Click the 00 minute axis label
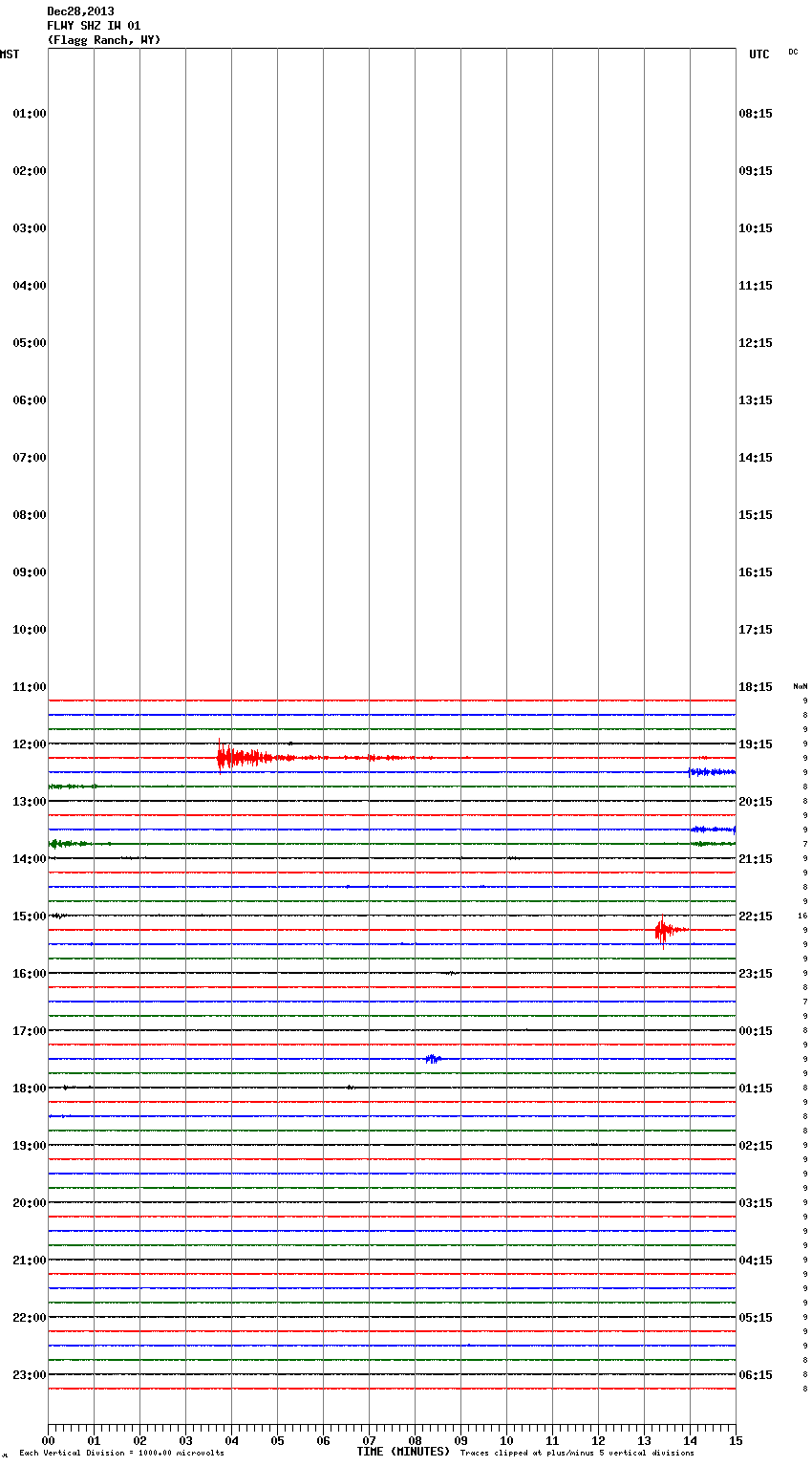The width and height of the screenshot is (812, 1466). [48, 1441]
